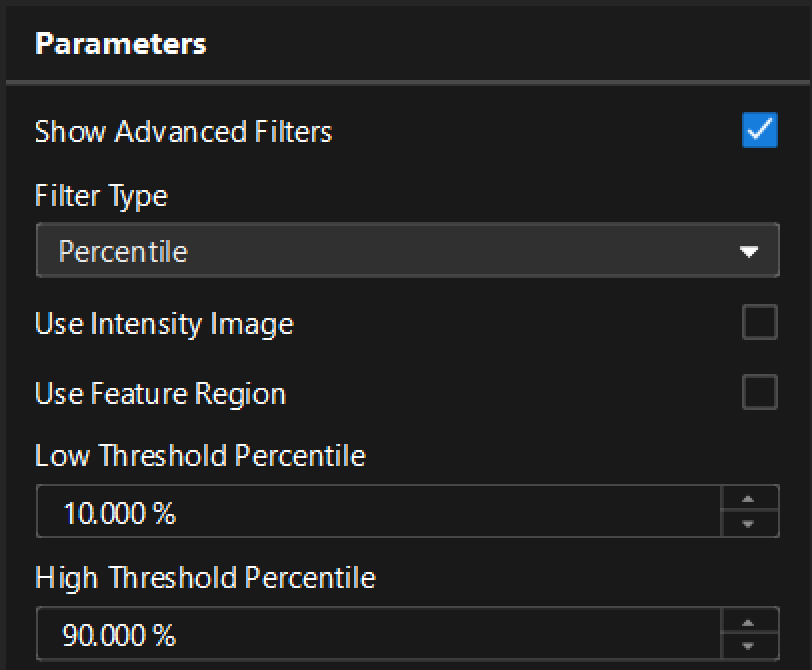This screenshot has width=812, height=670.
Task: Enable the Use Feature Region checkbox
Action: coord(759,393)
